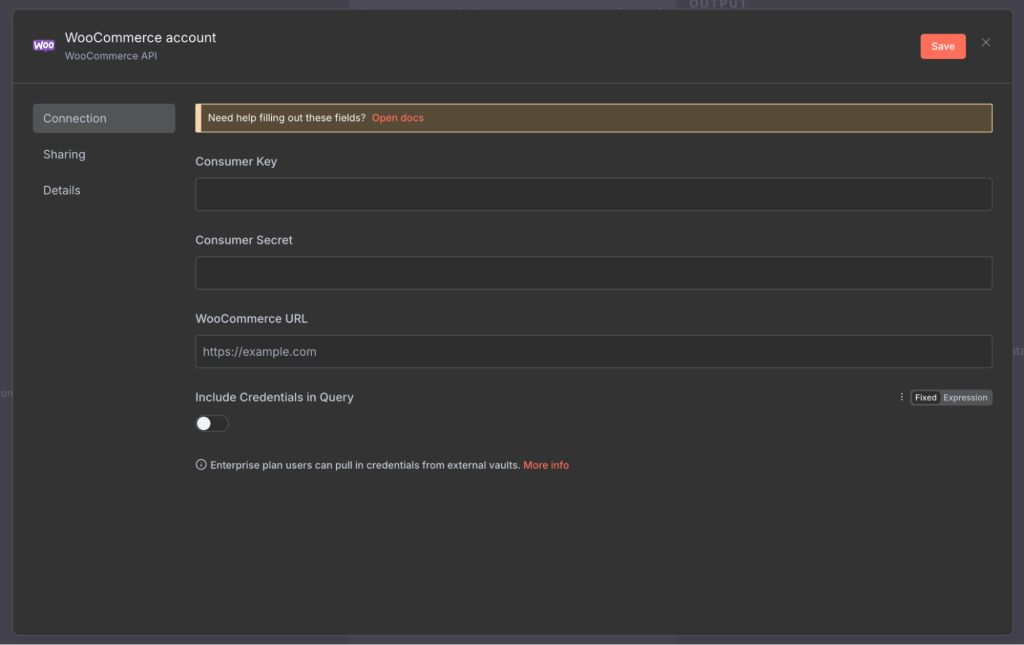The height and width of the screenshot is (645, 1024).
Task: Select the WooCommerce URL text box
Action: coord(593,352)
